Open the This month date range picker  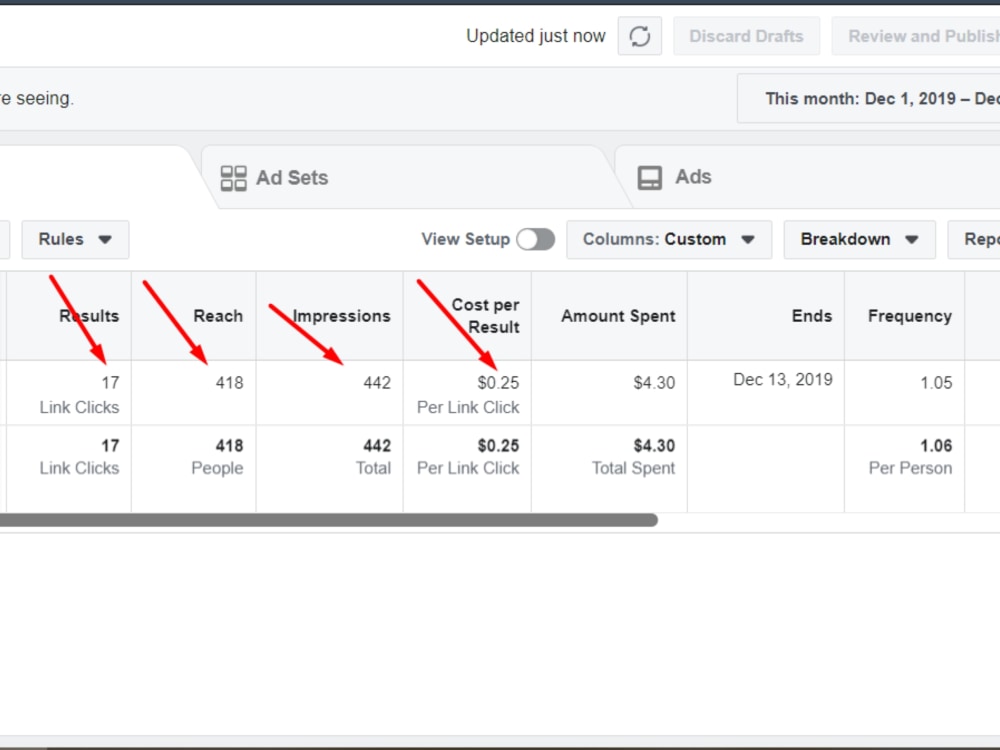pos(869,99)
